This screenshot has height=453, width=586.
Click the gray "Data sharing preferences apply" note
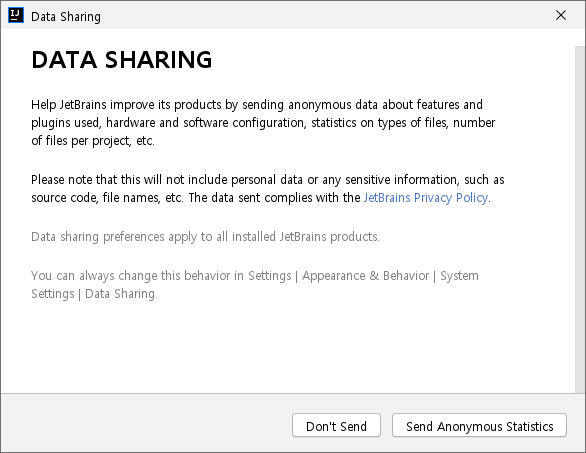pyautogui.click(x=205, y=237)
